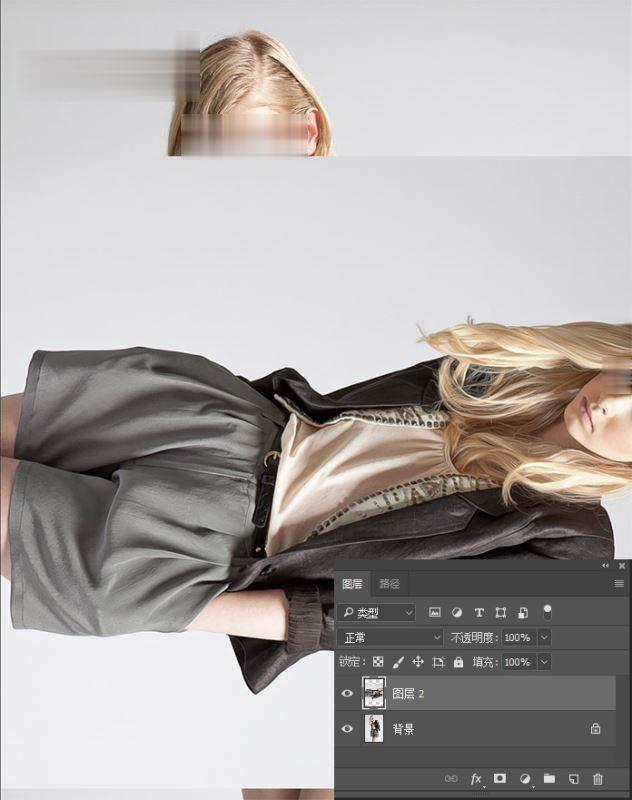Switch to the 路径 (Paths) tab
The width and height of the screenshot is (632, 800).
pos(390,584)
